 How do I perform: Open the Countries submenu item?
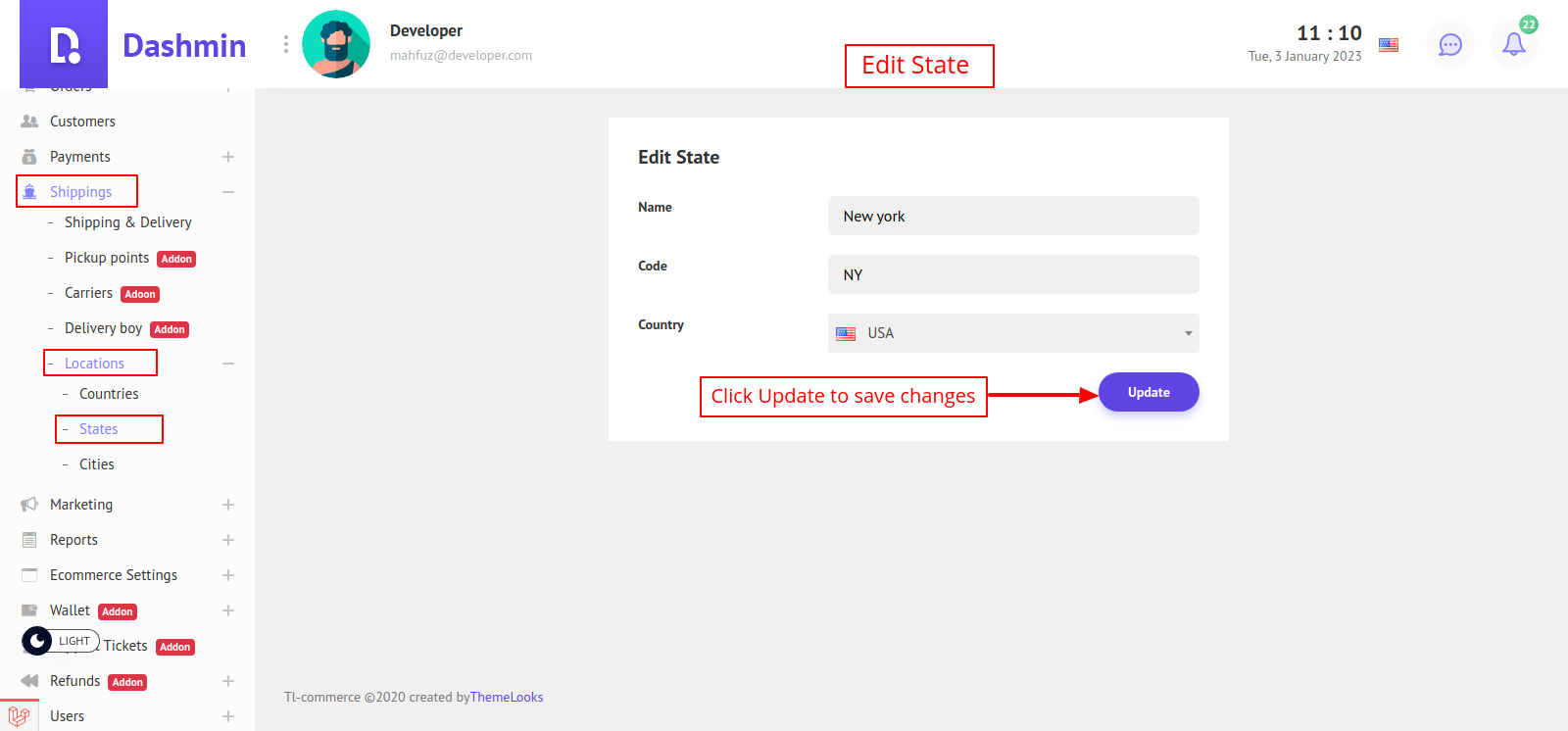109,394
